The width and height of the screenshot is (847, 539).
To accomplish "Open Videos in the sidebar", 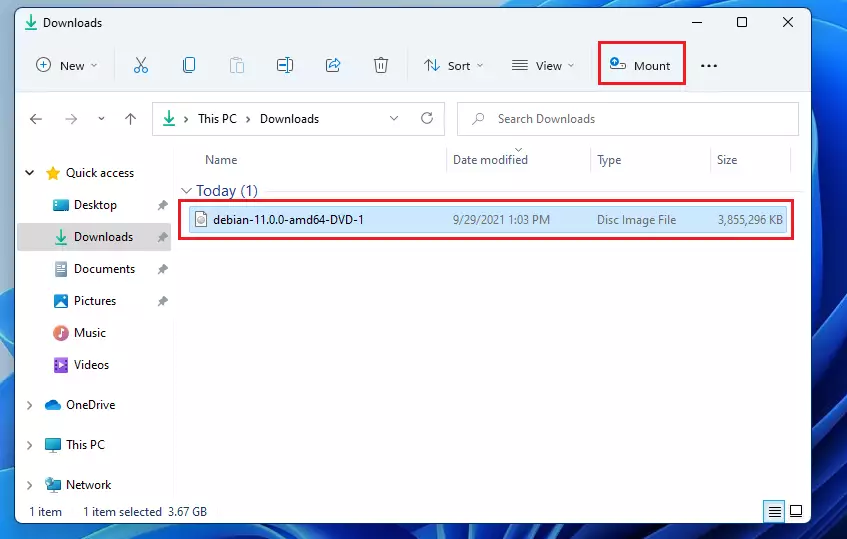I will pos(91,365).
